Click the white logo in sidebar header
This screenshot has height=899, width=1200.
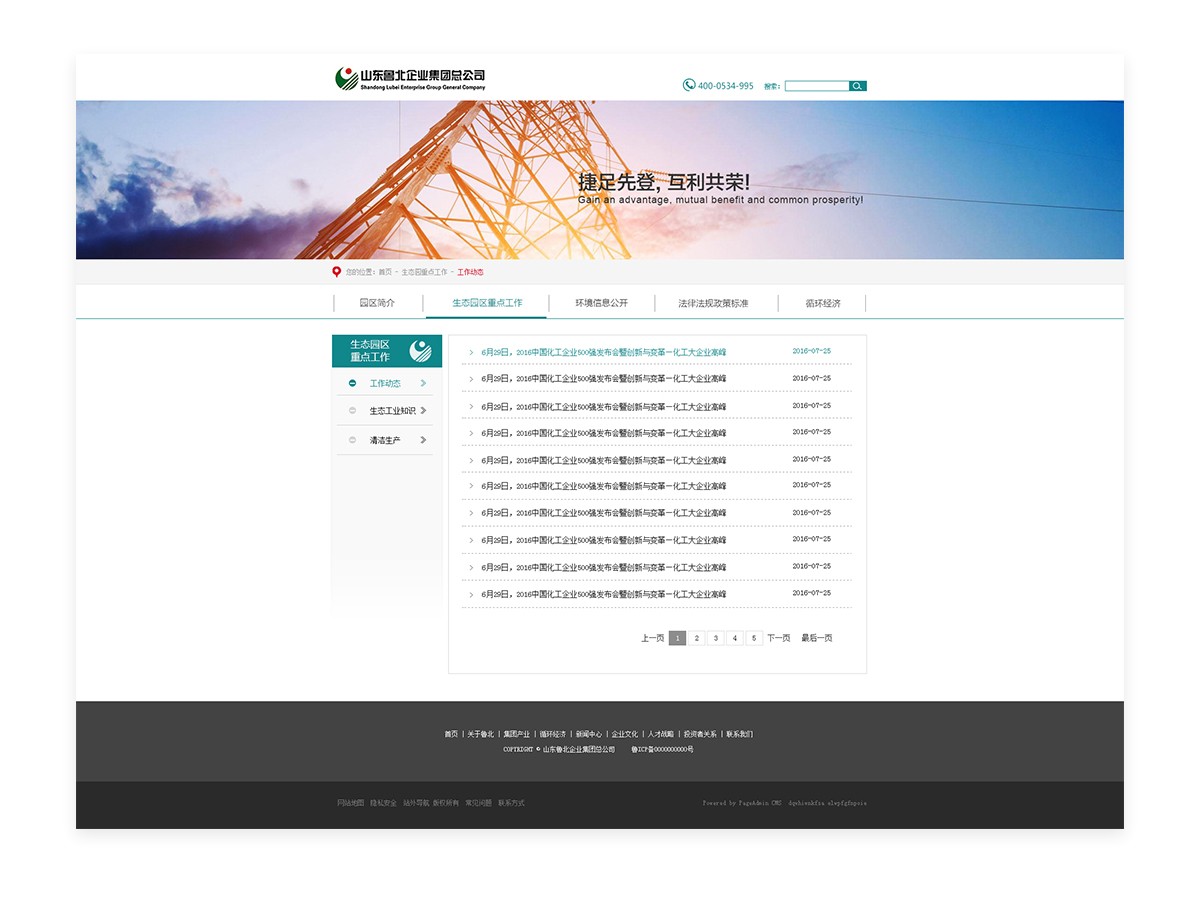pyautogui.click(x=420, y=351)
